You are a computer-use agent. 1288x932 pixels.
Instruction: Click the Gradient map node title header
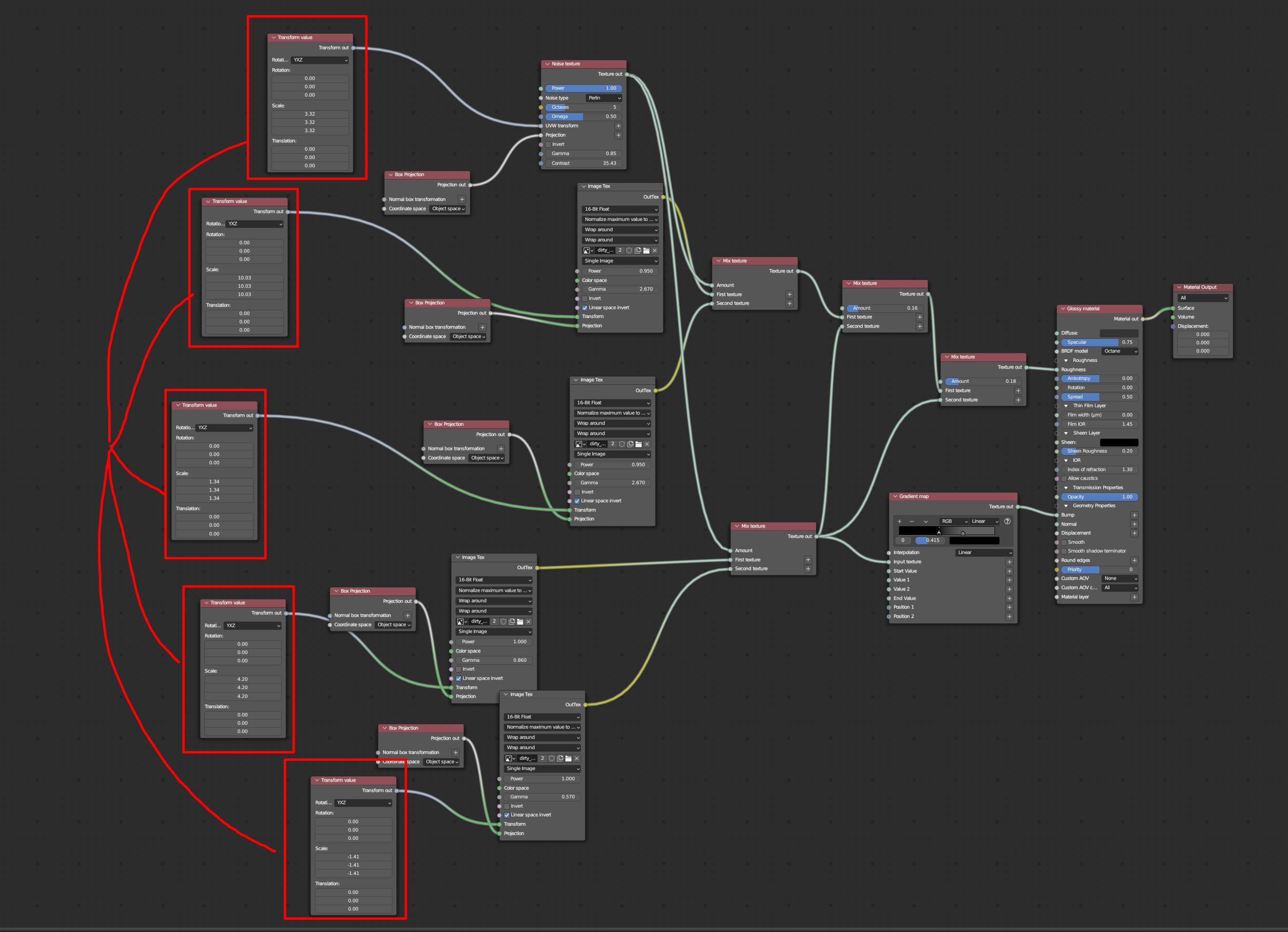coord(953,496)
